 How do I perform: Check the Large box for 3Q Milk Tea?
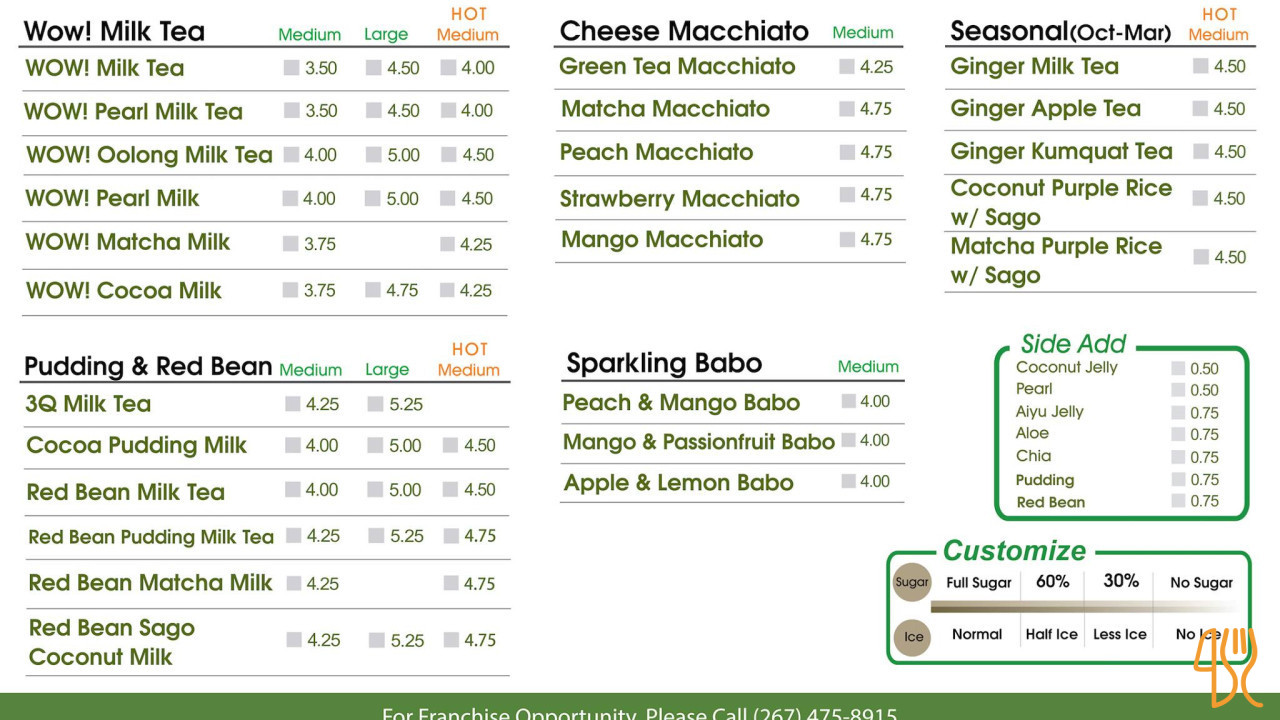pyautogui.click(x=376, y=404)
